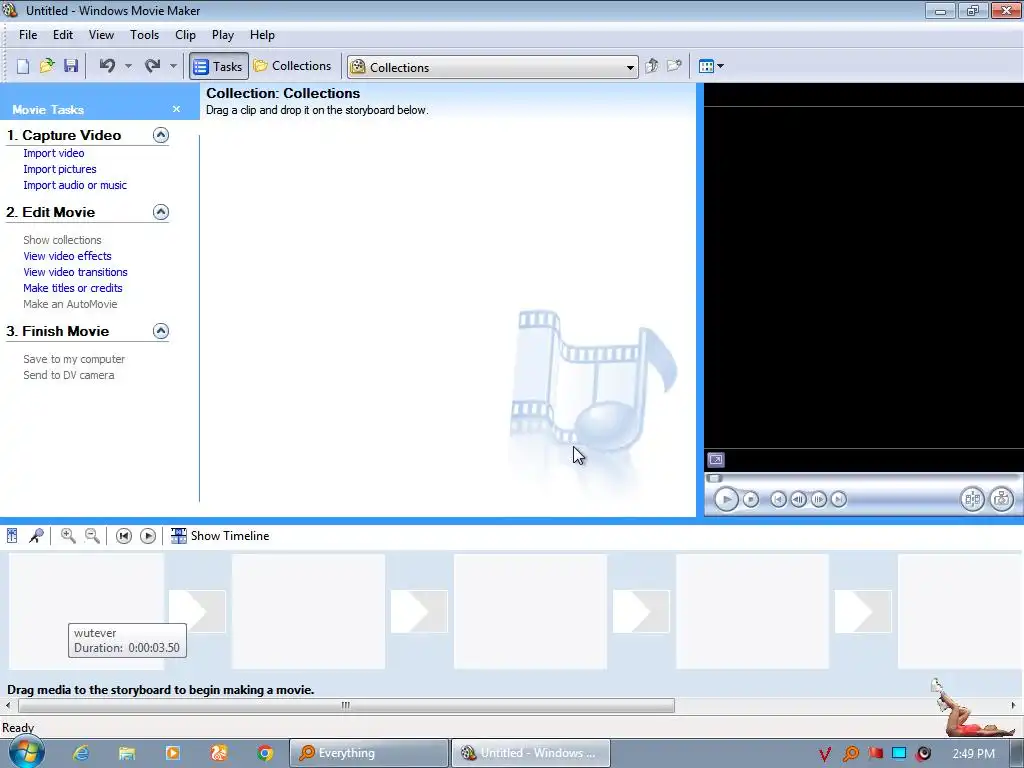The height and width of the screenshot is (768, 1024).
Task: Click the Forward button in preview controls
Action: tap(839, 500)
